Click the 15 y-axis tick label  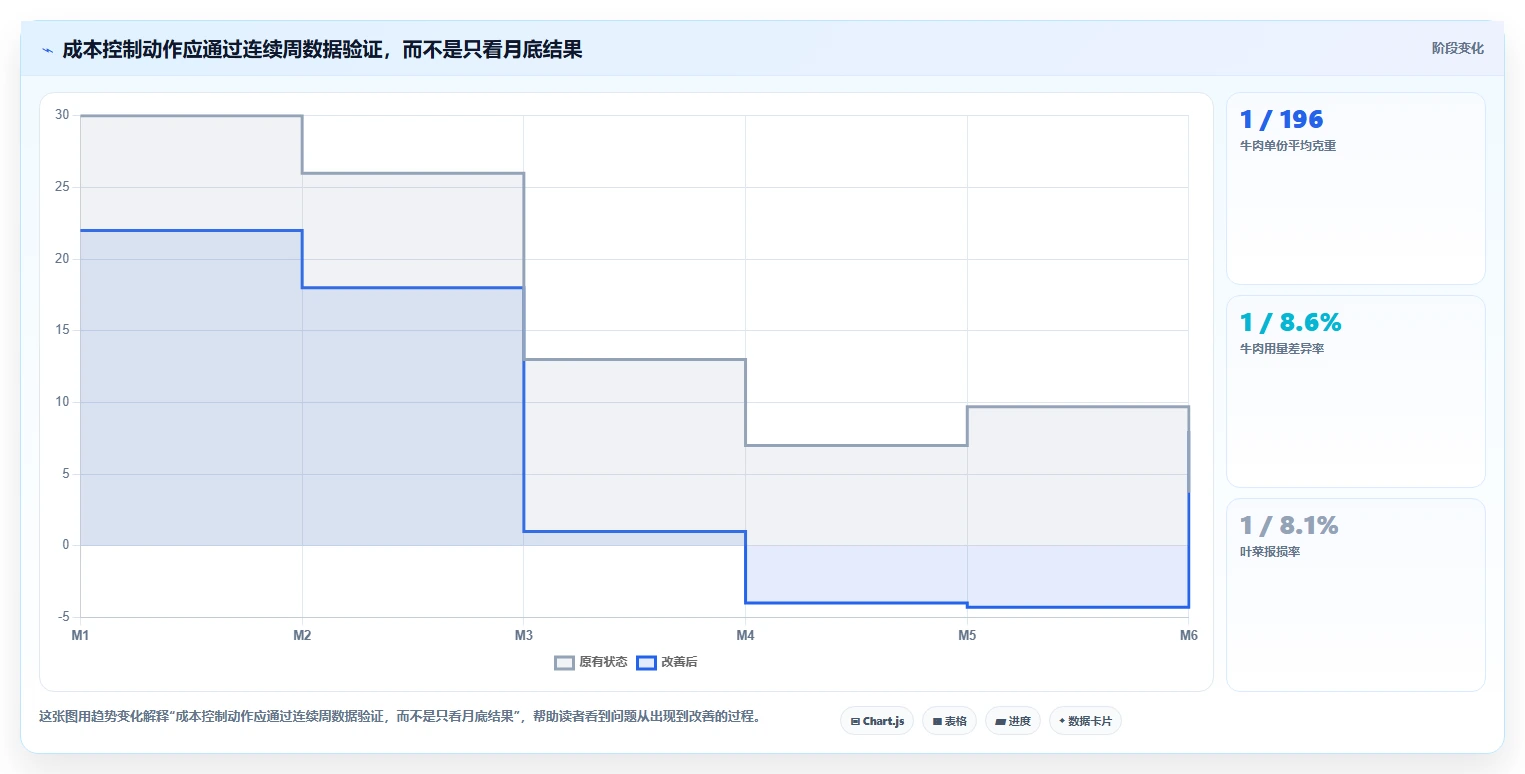(x=62, y=330)
